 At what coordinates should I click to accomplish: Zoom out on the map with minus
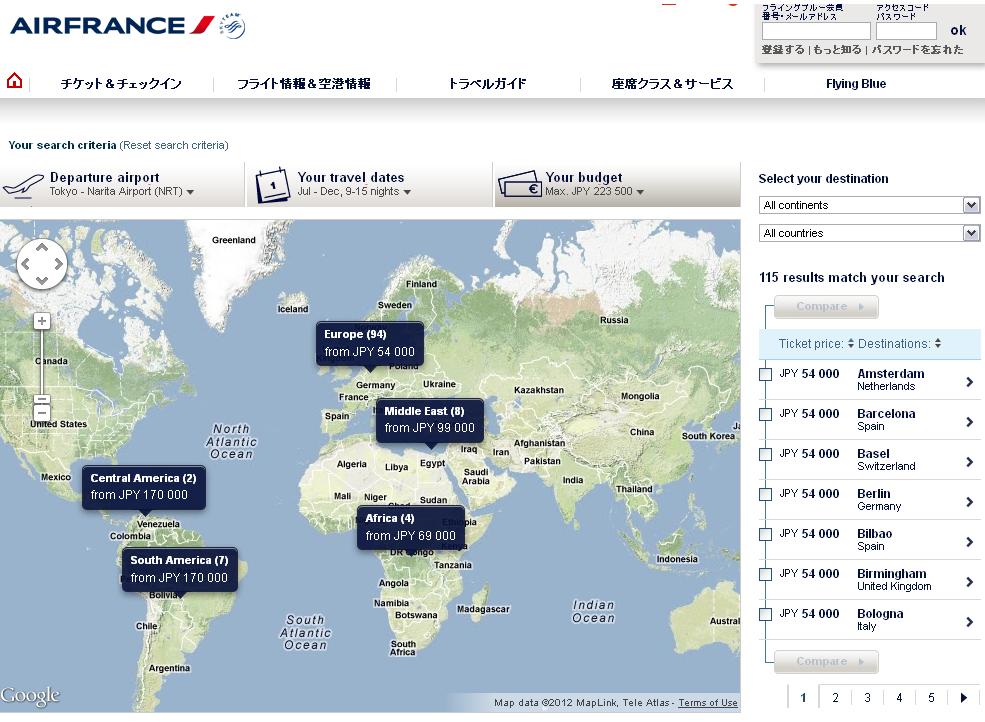point(42,413)
